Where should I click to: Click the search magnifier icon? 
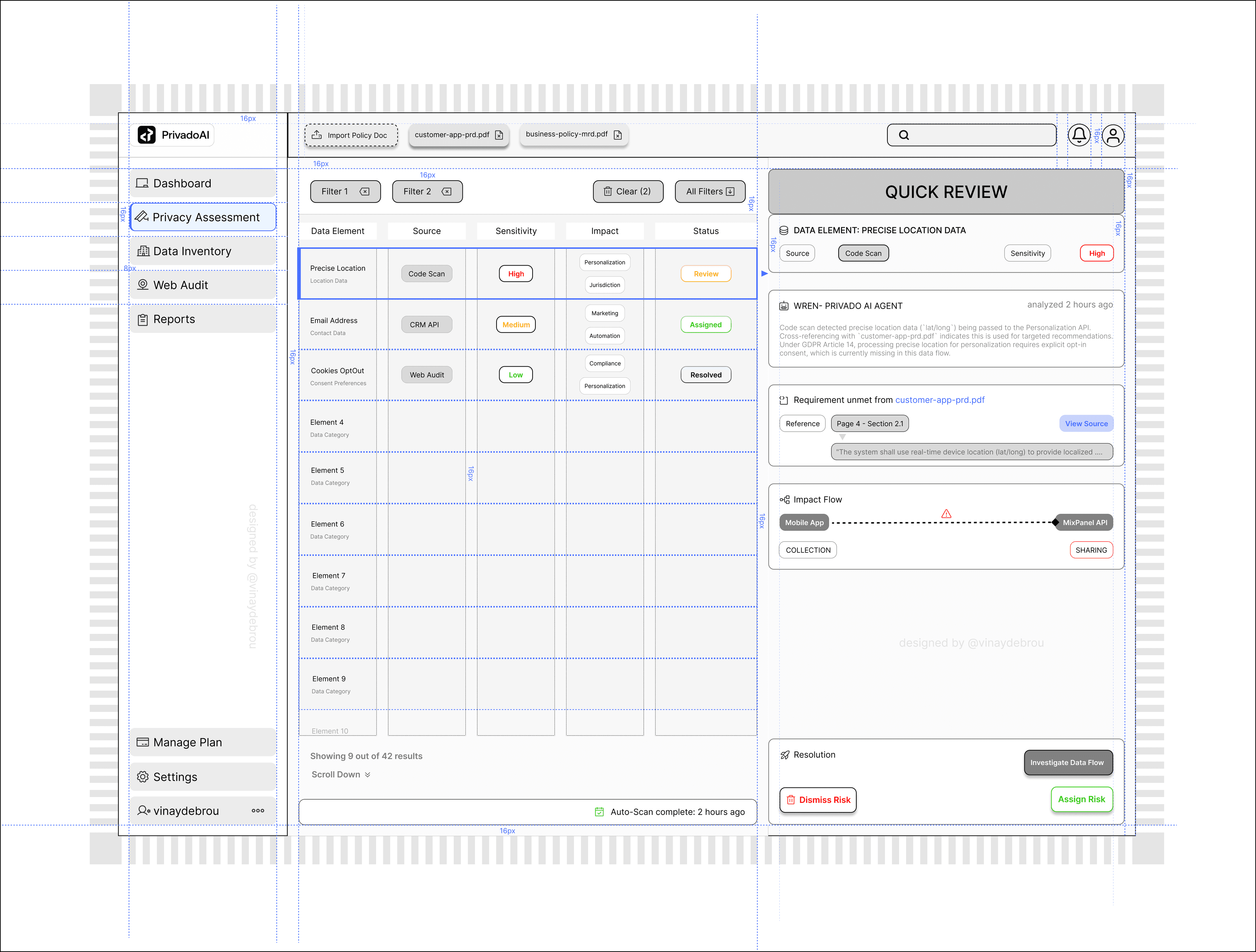click(904, 135)
